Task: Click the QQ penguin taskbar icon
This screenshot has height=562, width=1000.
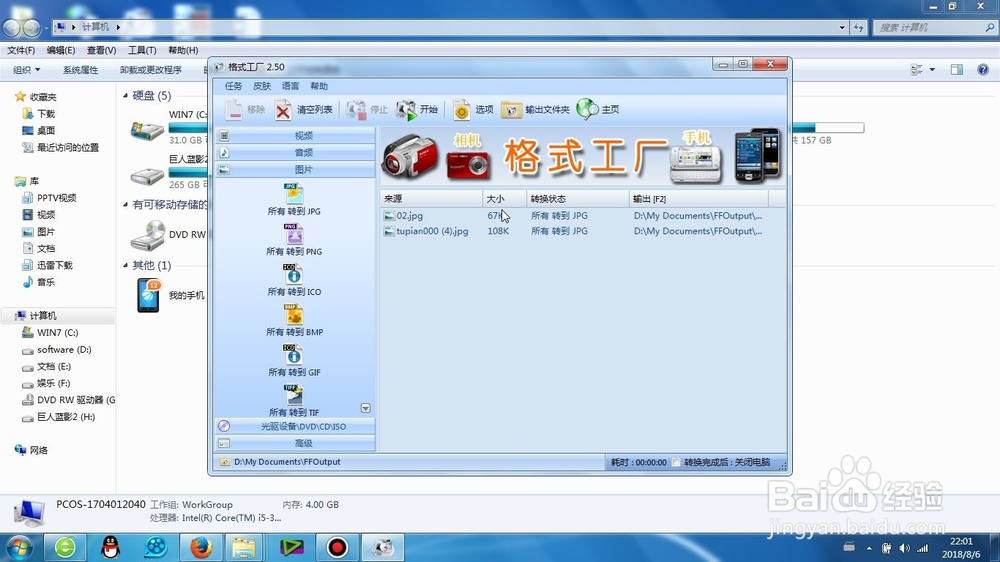Action: click(x=110, y=547)
